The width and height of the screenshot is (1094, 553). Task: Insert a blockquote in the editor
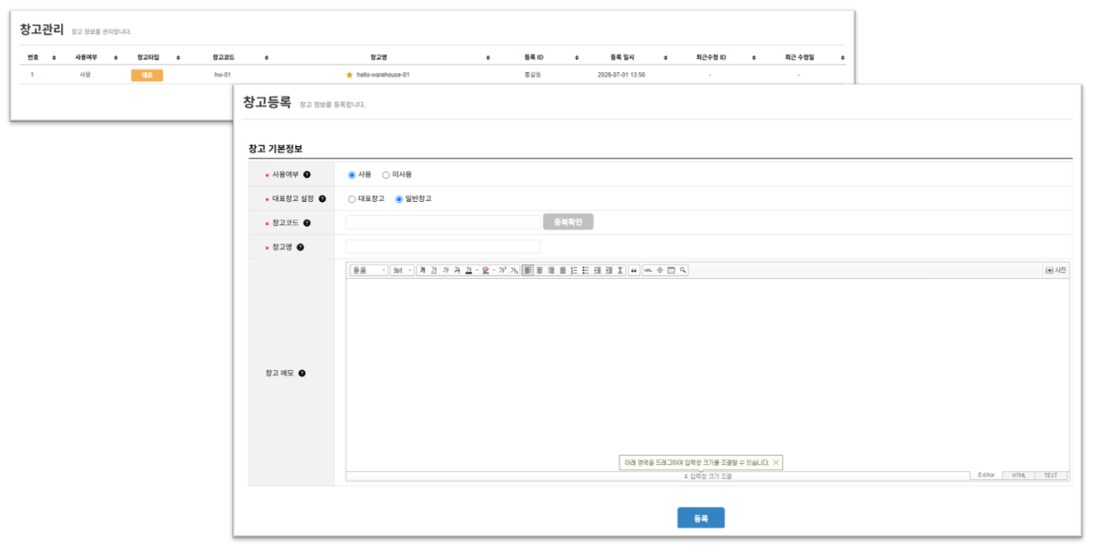point(634,271)
